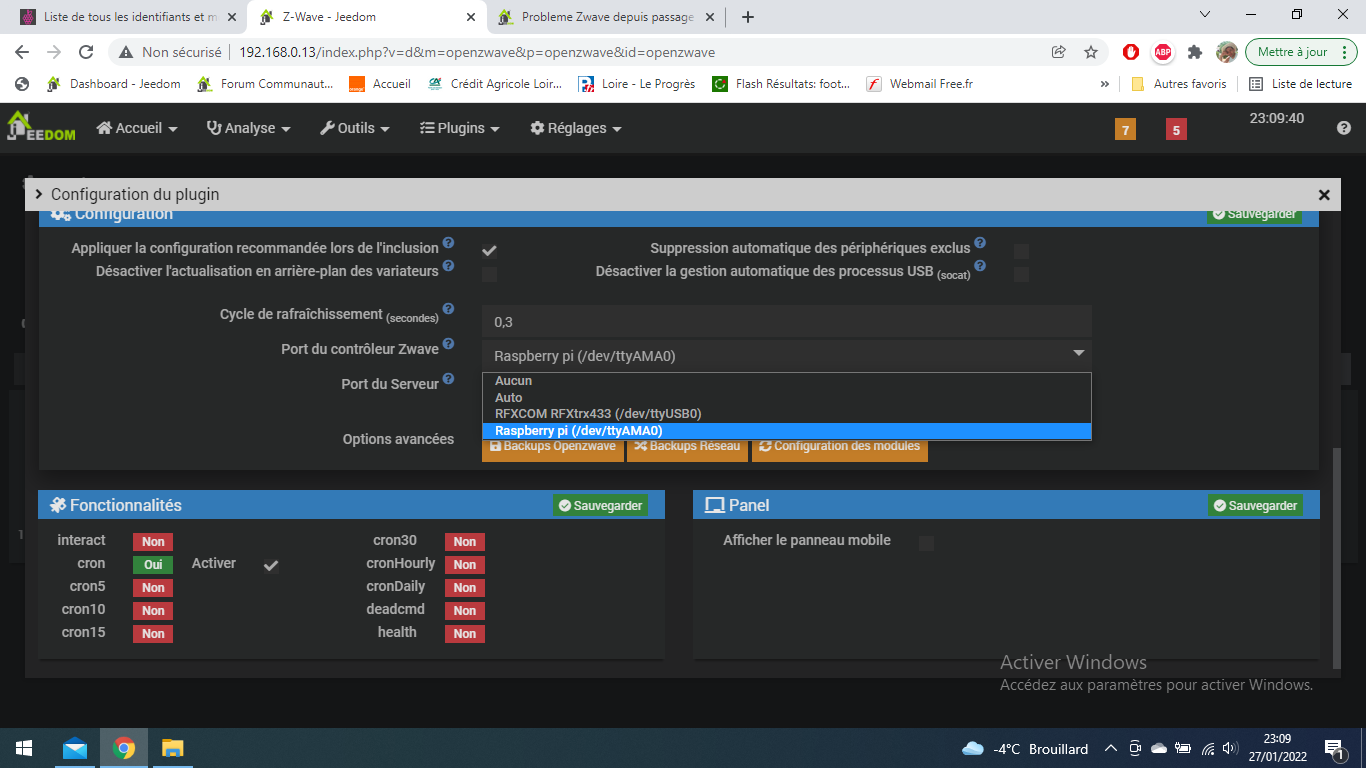1366x768 pixels.
Task: Open help tooltip for Cycle de rafraîchissement
Action: tap(448, 309)
